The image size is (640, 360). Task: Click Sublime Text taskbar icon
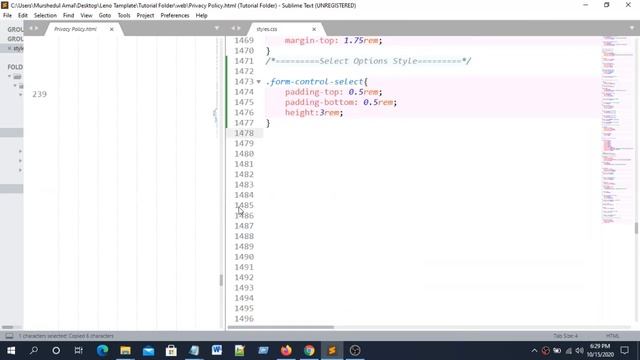pyautogui.click(x=332, y=351)
